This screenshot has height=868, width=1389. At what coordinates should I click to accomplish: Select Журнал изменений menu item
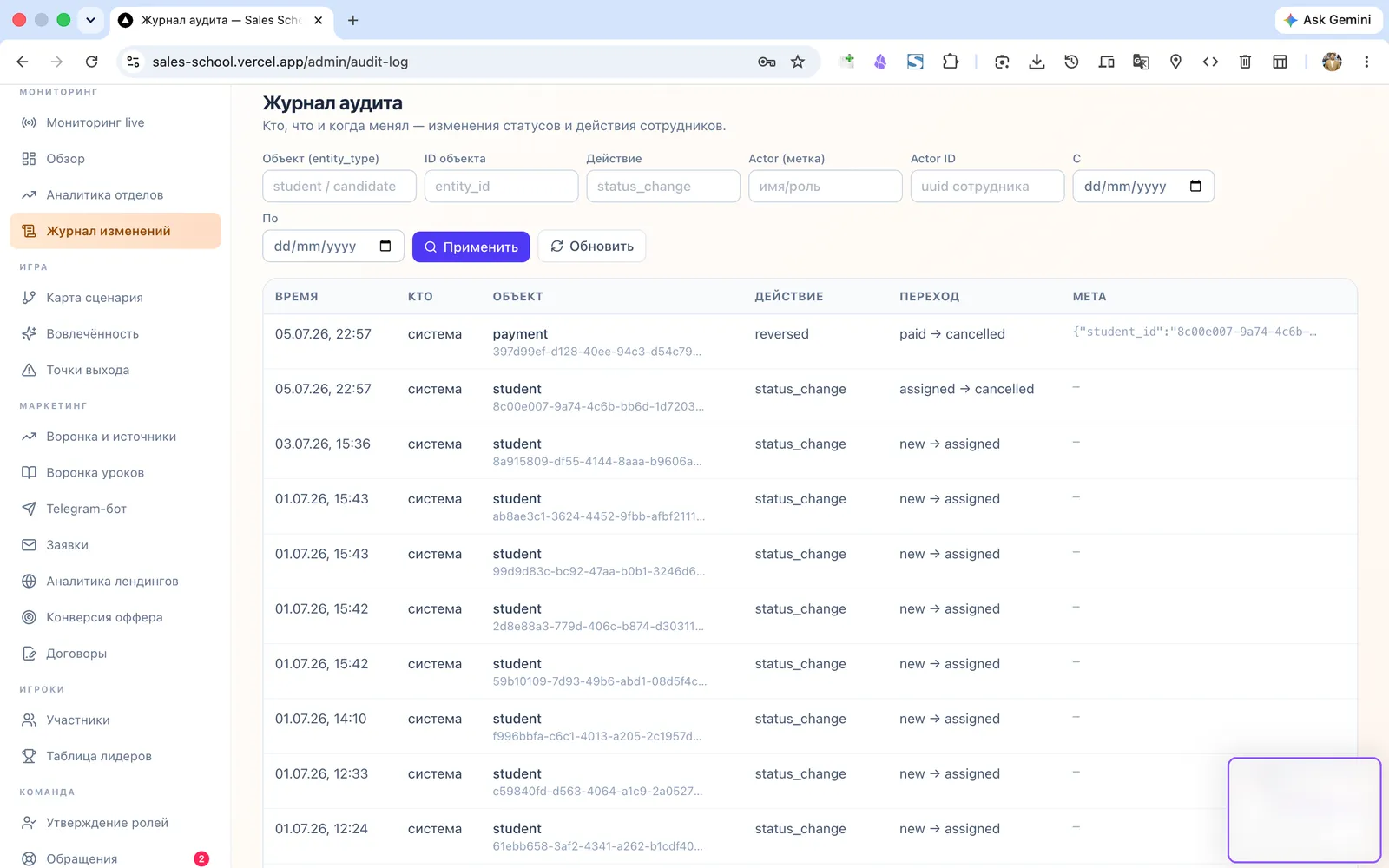115,231
